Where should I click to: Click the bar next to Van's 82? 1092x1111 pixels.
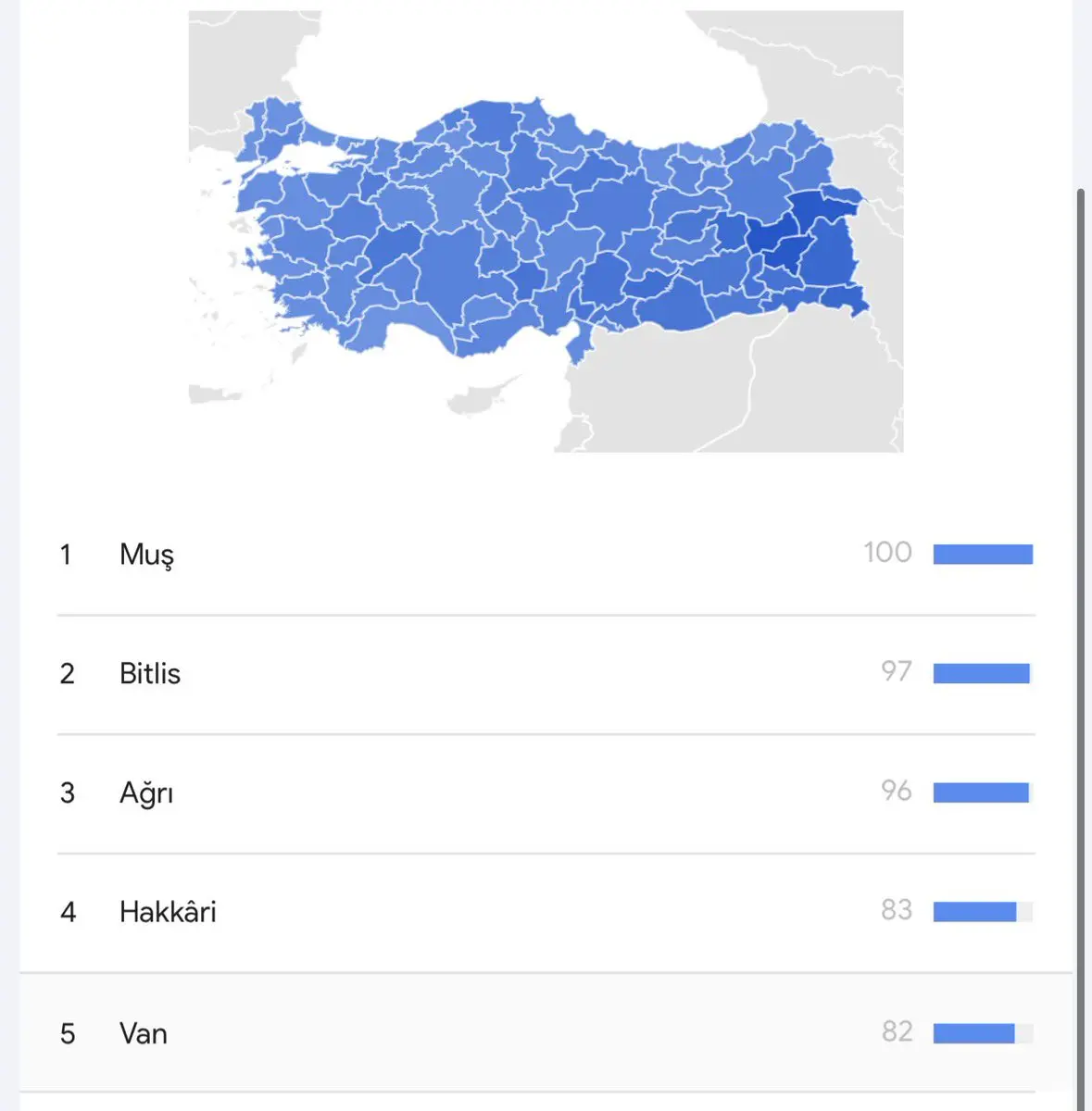coord(975,1033)
